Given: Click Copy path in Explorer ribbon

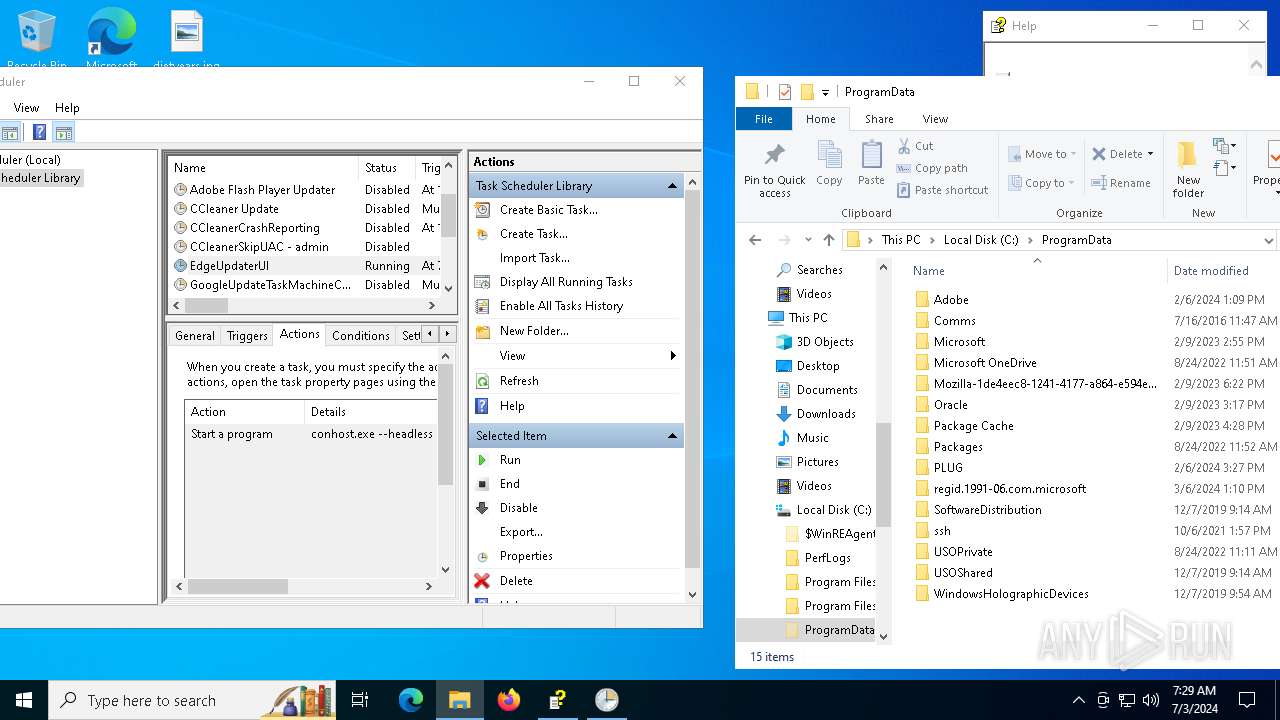Looking at the screenshot, I should tap(932, 168).
